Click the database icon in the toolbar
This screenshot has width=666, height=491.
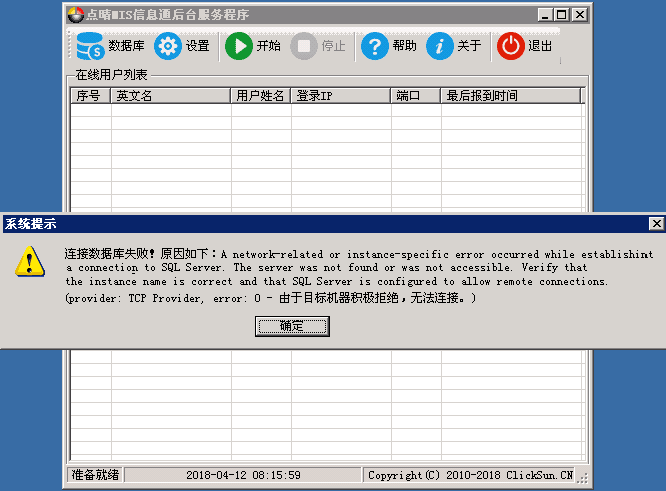[90, 46]
